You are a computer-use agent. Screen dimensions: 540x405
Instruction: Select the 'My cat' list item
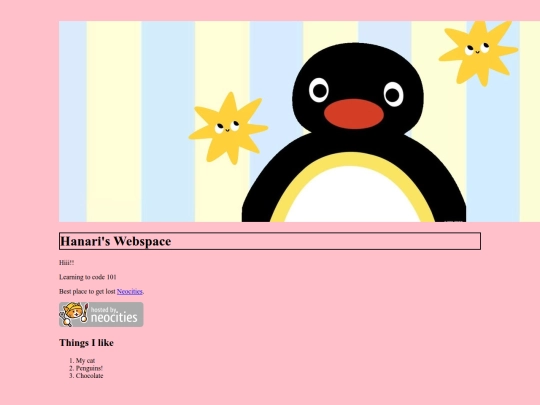pos(85,361)
